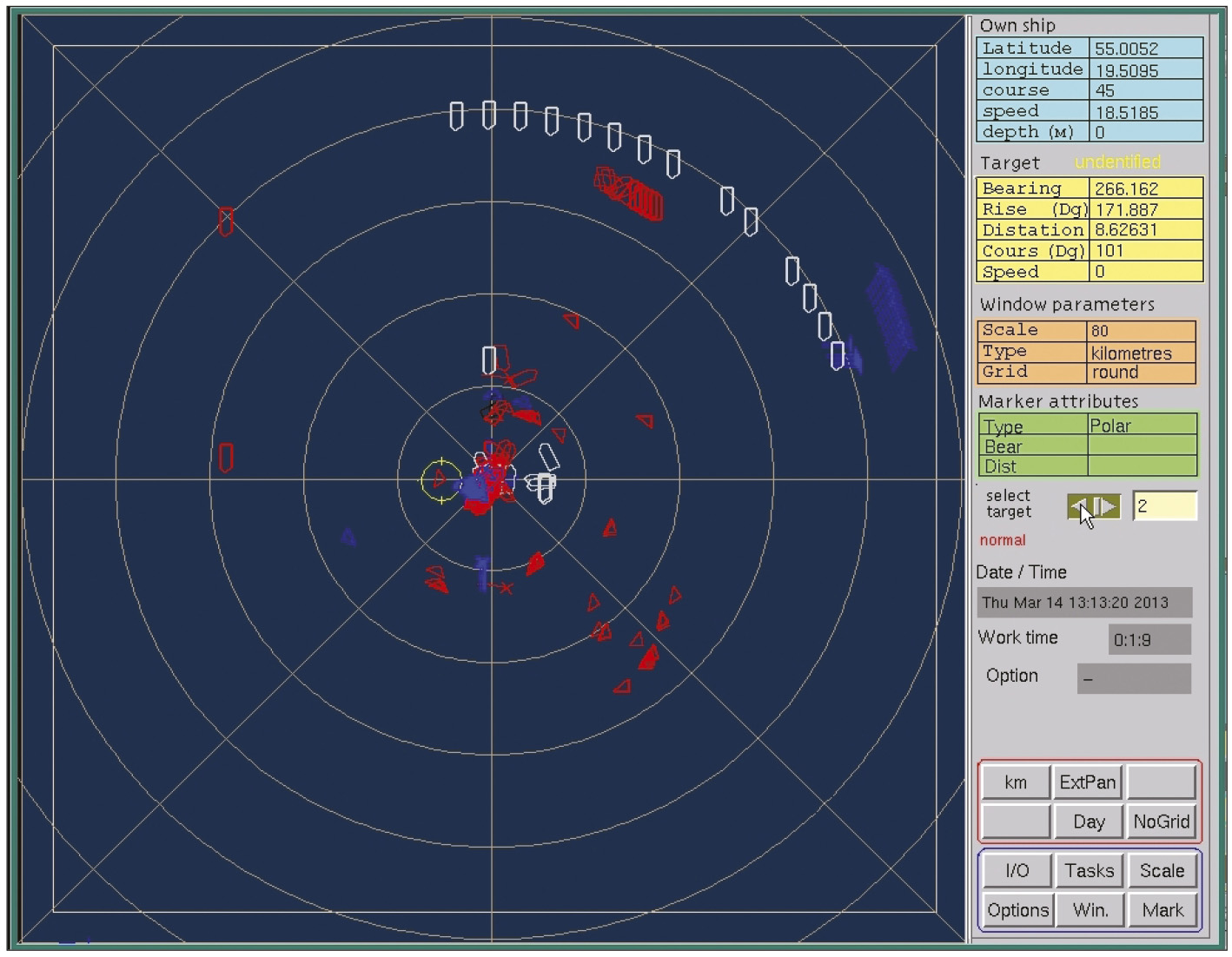Click the yellow 'undentified' target label

1117,162
